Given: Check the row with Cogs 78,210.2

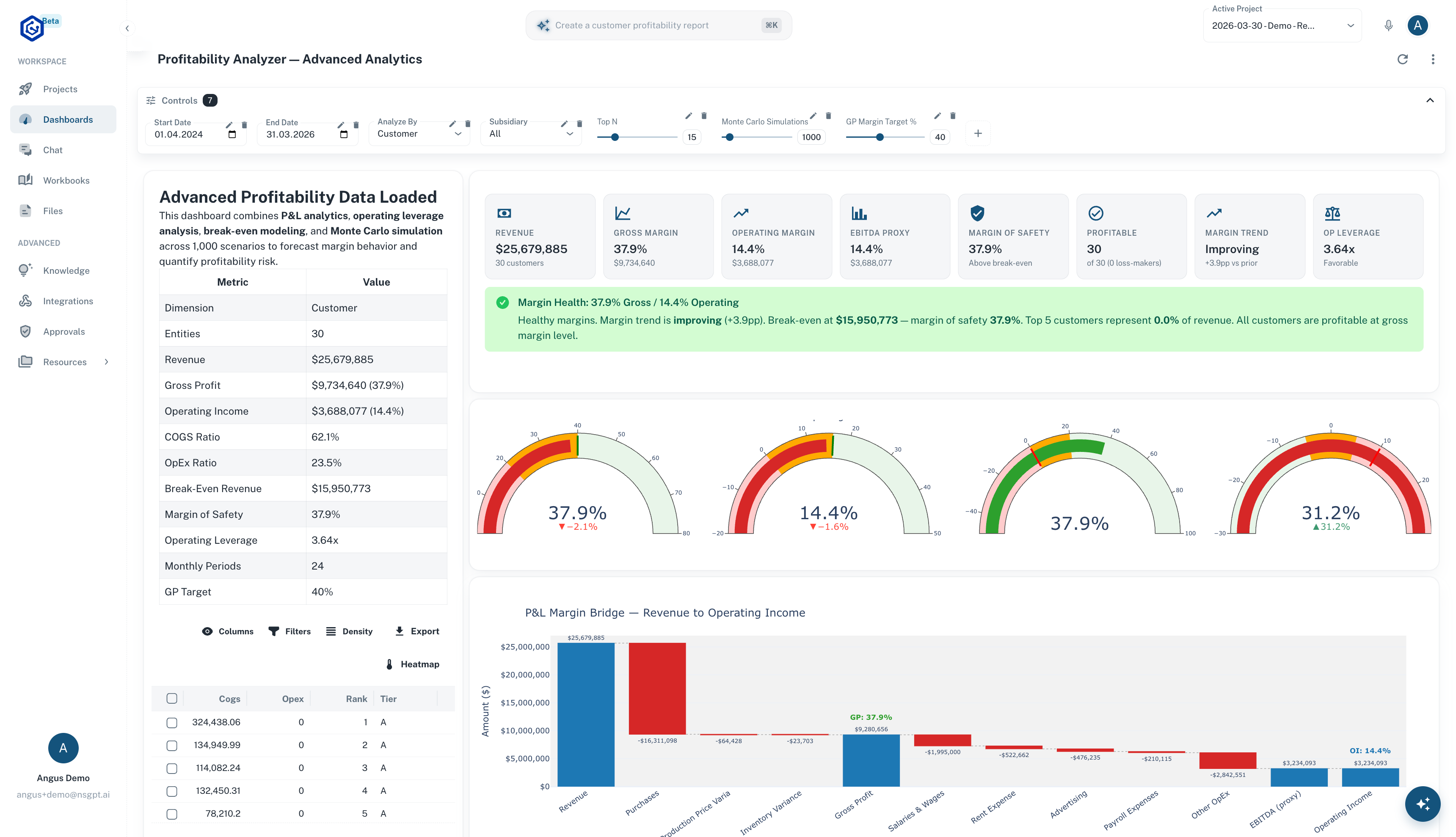Looking at the screenshot, I should point(171,813).
